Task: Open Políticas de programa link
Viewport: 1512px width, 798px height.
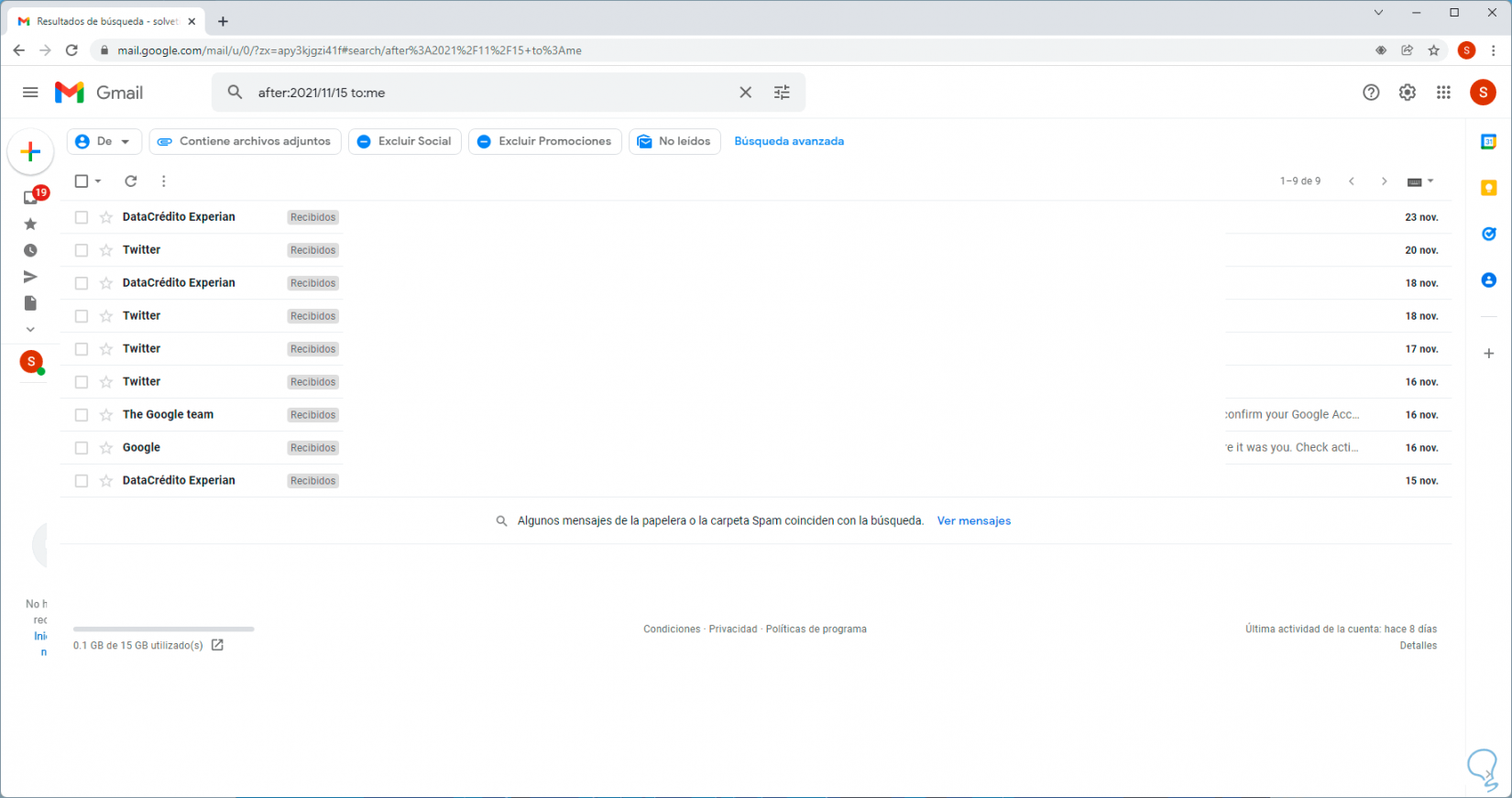Action: (x=816, y=629)
